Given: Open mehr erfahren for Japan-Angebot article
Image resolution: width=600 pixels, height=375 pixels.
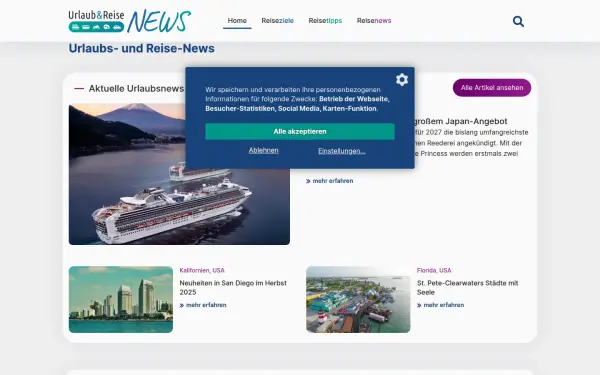Looking at the screenshot, I should 329,181.
